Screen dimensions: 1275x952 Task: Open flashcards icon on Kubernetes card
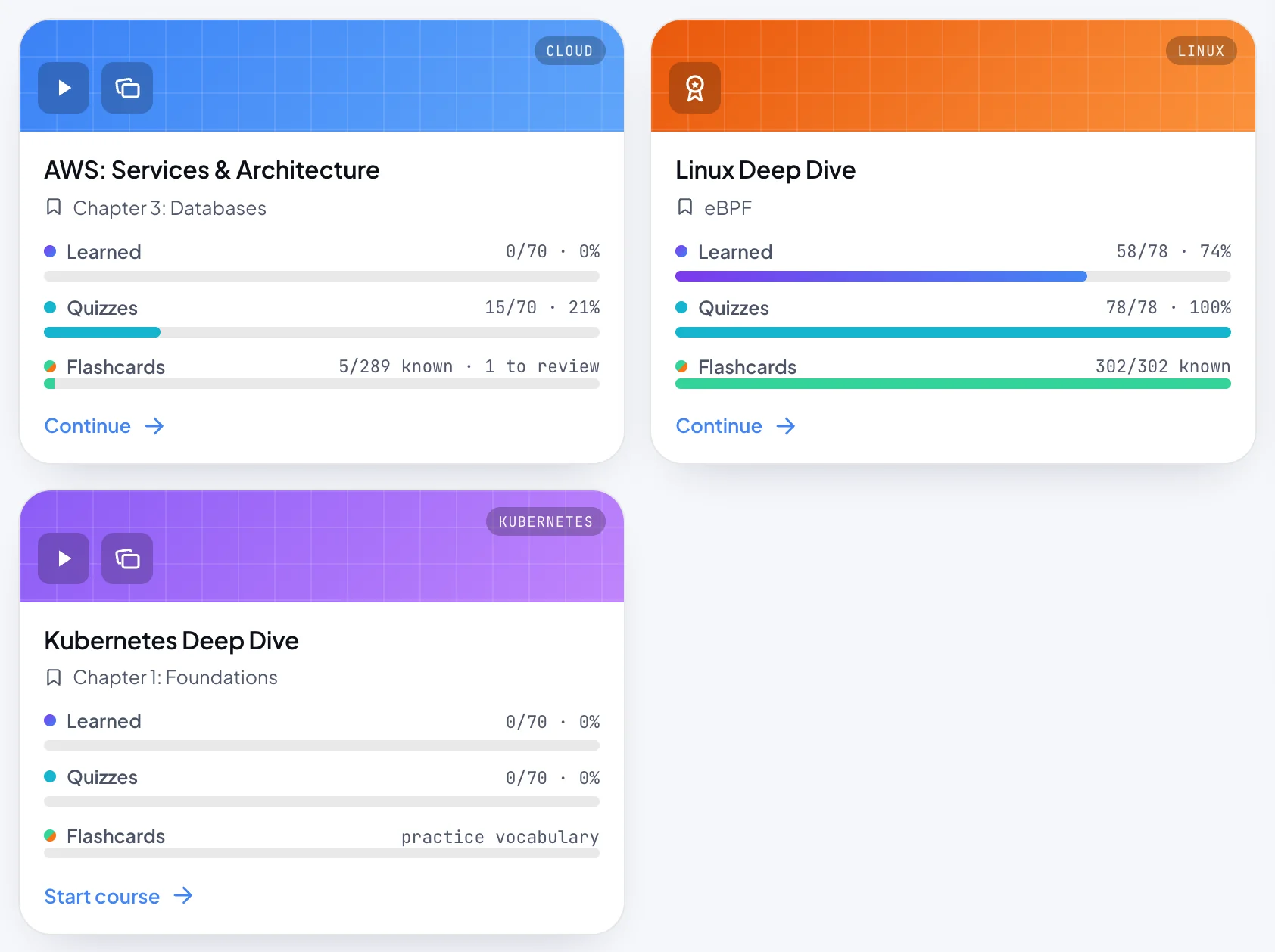tap(127, 558)
